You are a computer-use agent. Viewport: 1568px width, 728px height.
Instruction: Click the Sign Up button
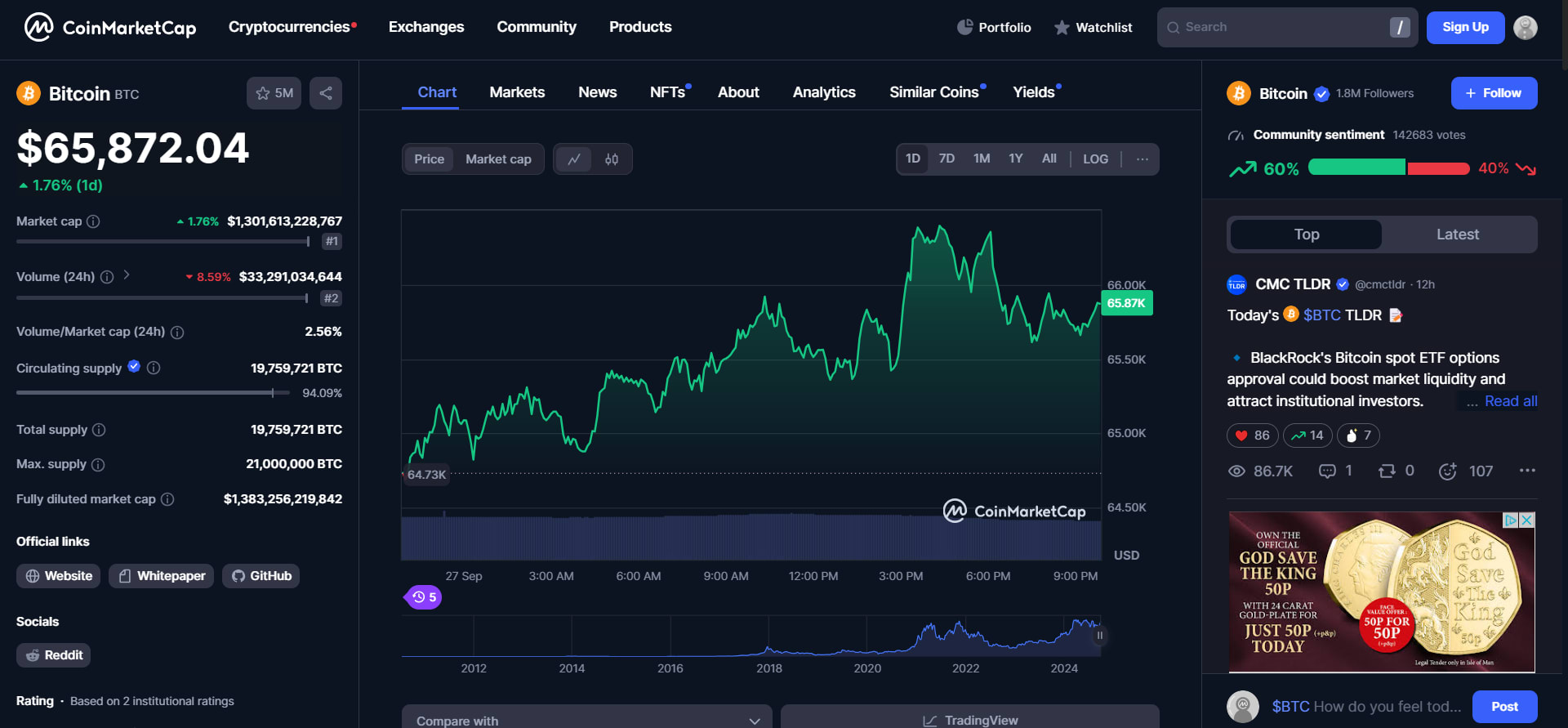point(1466,27)
